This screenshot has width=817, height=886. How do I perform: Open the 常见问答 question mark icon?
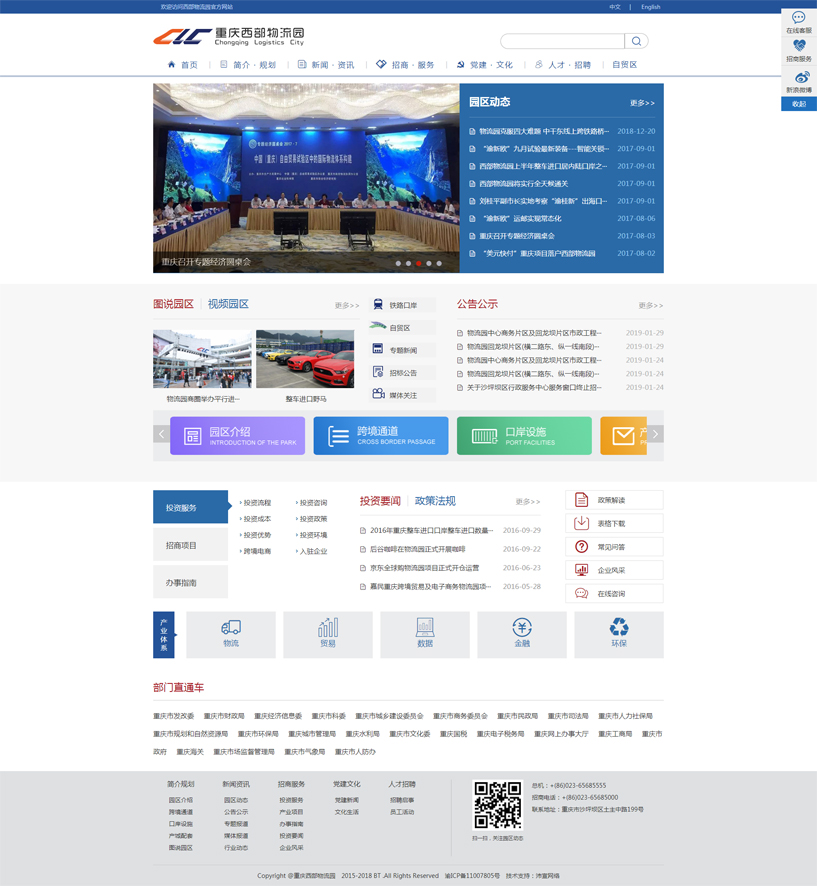click(x=581, y=547)
